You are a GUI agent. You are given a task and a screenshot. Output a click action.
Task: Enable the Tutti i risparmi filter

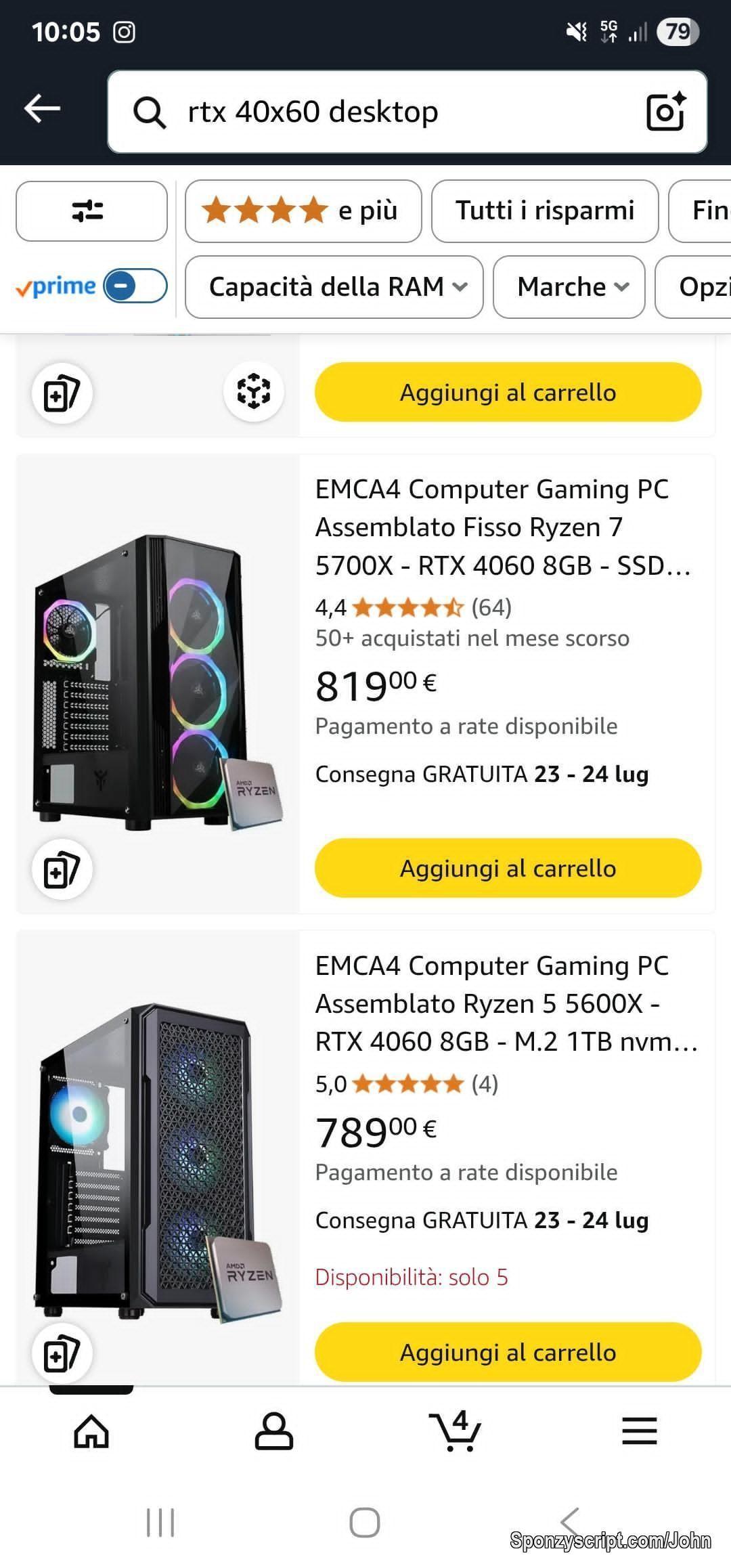pyautogui.click(x=544, y=211)
